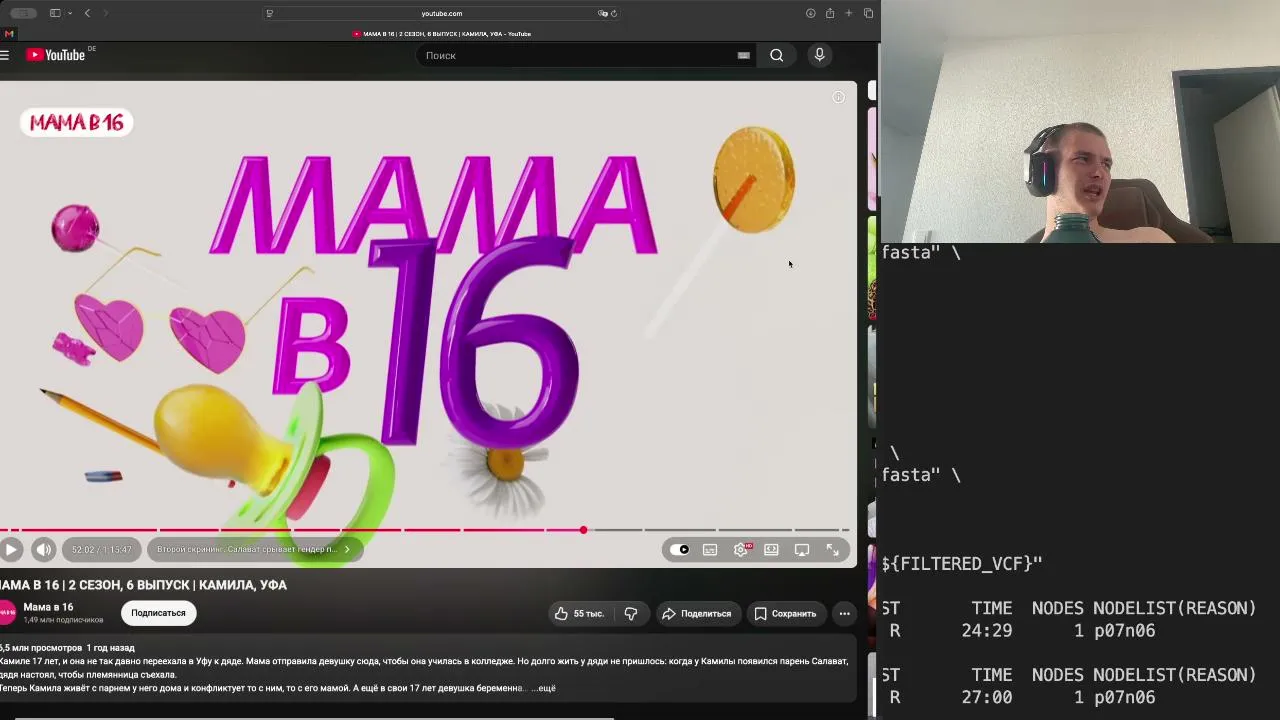This screenshot has height=720, width=1280.
Task: Click the view count and "1 год назад" line
Action: click(x=67, y=648)
